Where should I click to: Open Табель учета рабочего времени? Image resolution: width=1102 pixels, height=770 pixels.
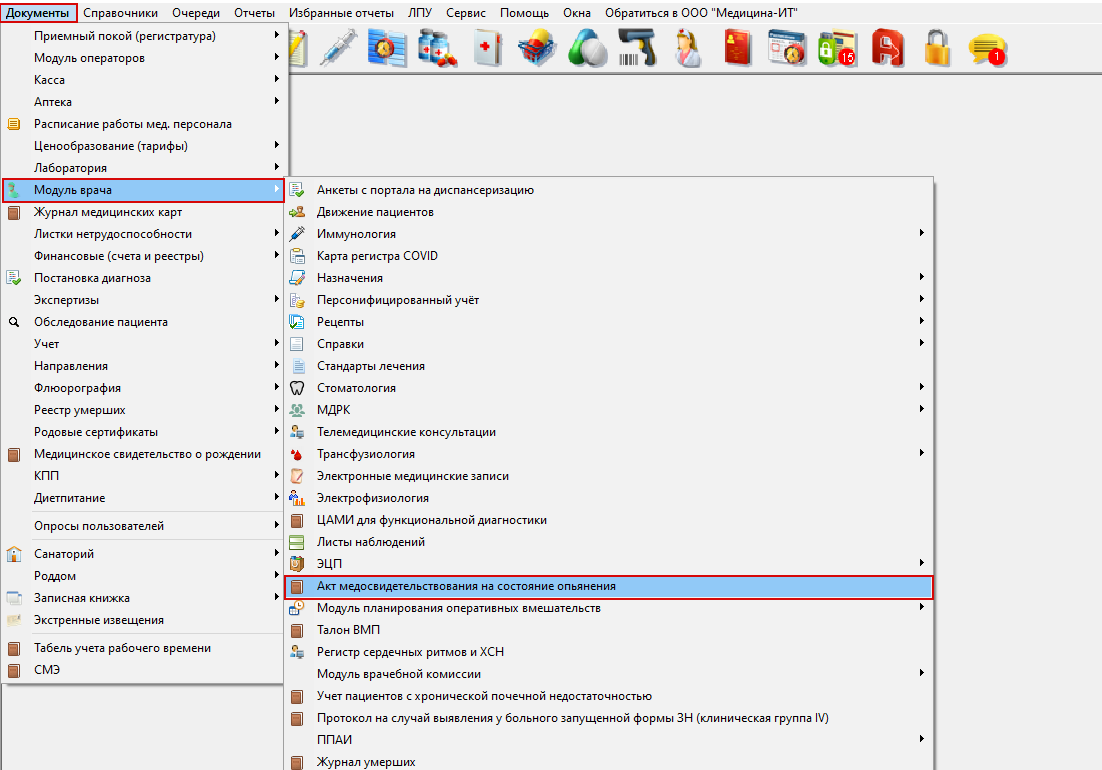click(x=143, y=648)
